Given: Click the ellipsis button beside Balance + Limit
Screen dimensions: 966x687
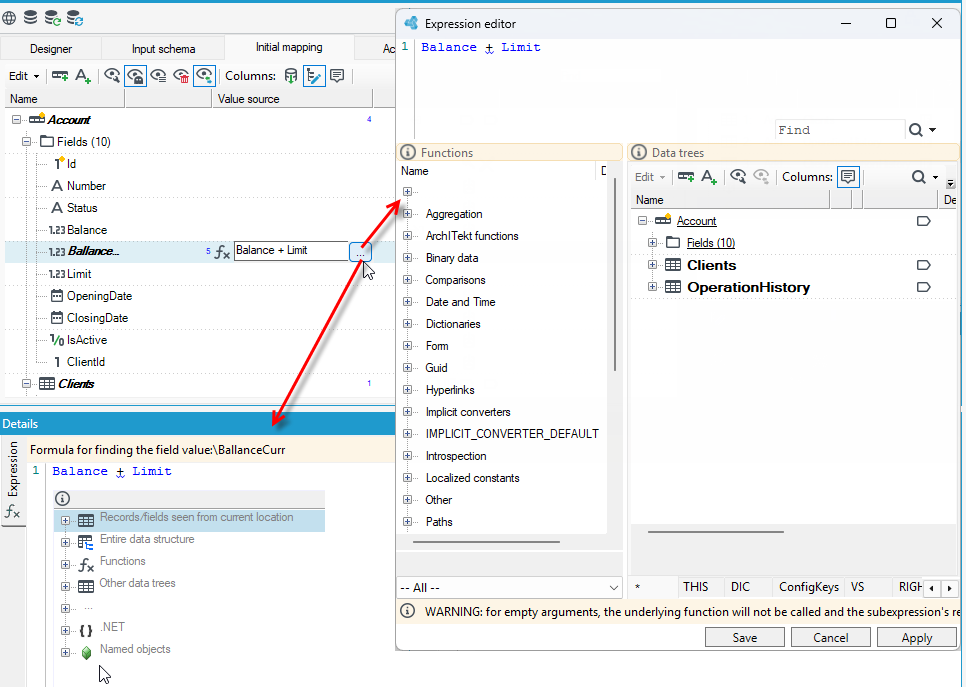Looking at the screenshot, I should (360, 251).
